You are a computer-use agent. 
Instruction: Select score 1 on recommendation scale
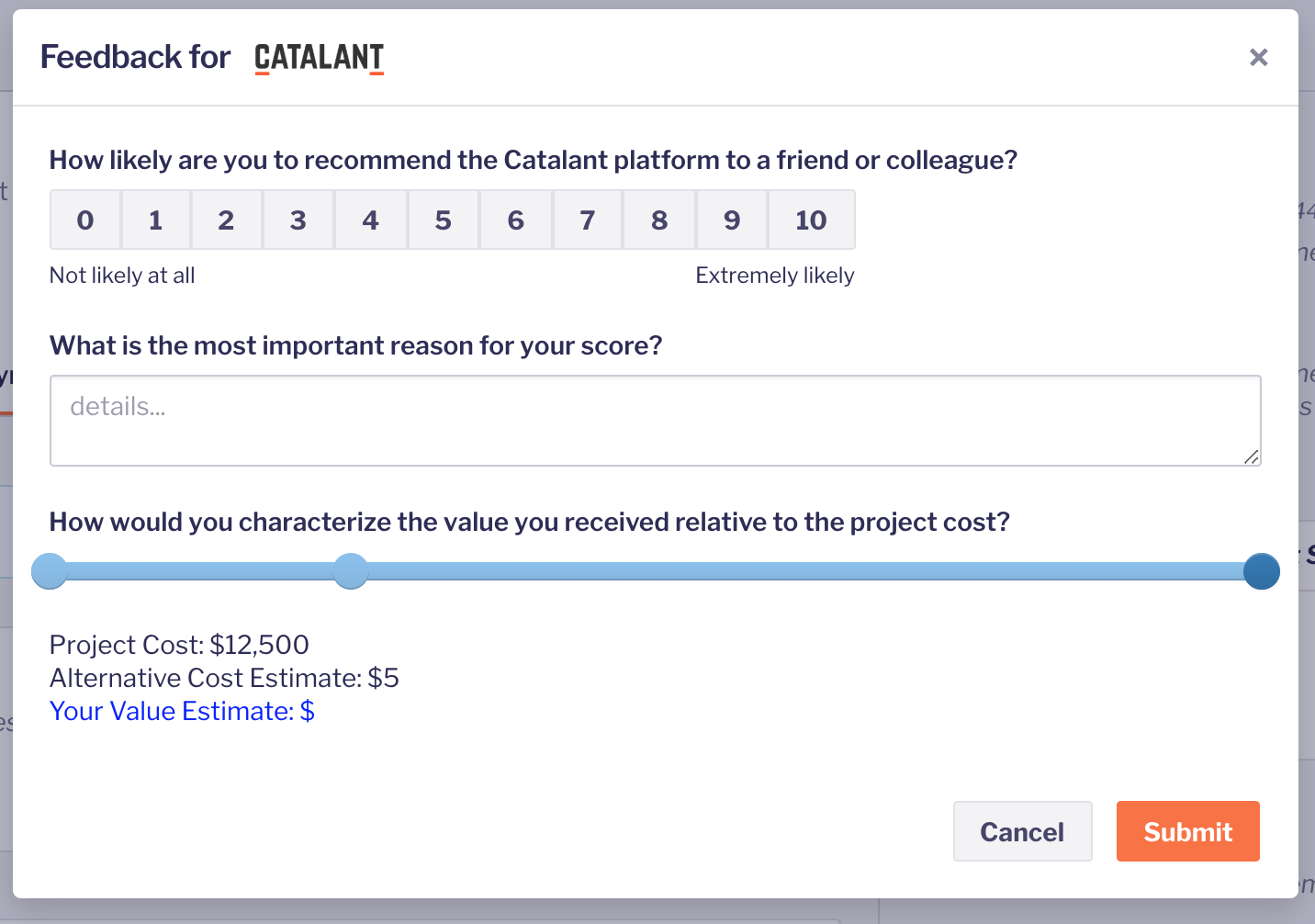[x=156, y=220]
